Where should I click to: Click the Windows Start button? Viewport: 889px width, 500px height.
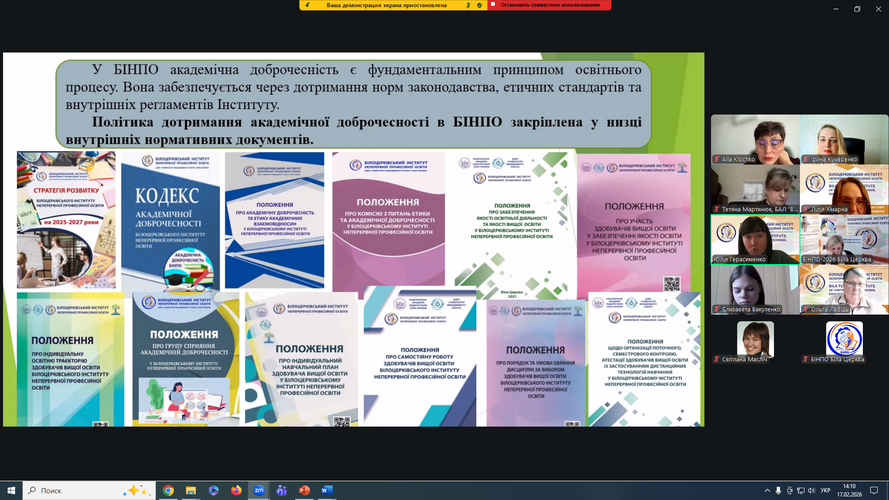[11, 491]
